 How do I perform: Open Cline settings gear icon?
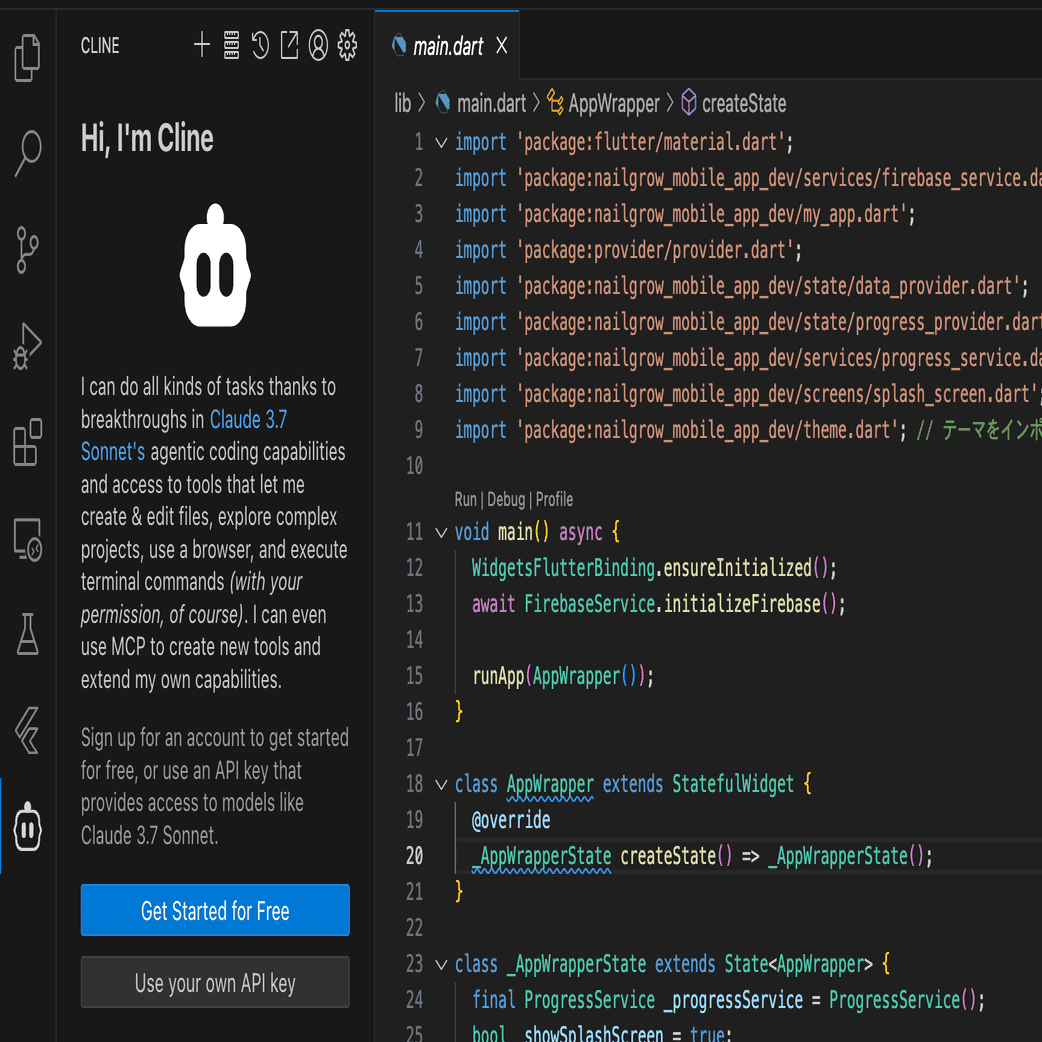pyautogui.click(x=347, y=45)
